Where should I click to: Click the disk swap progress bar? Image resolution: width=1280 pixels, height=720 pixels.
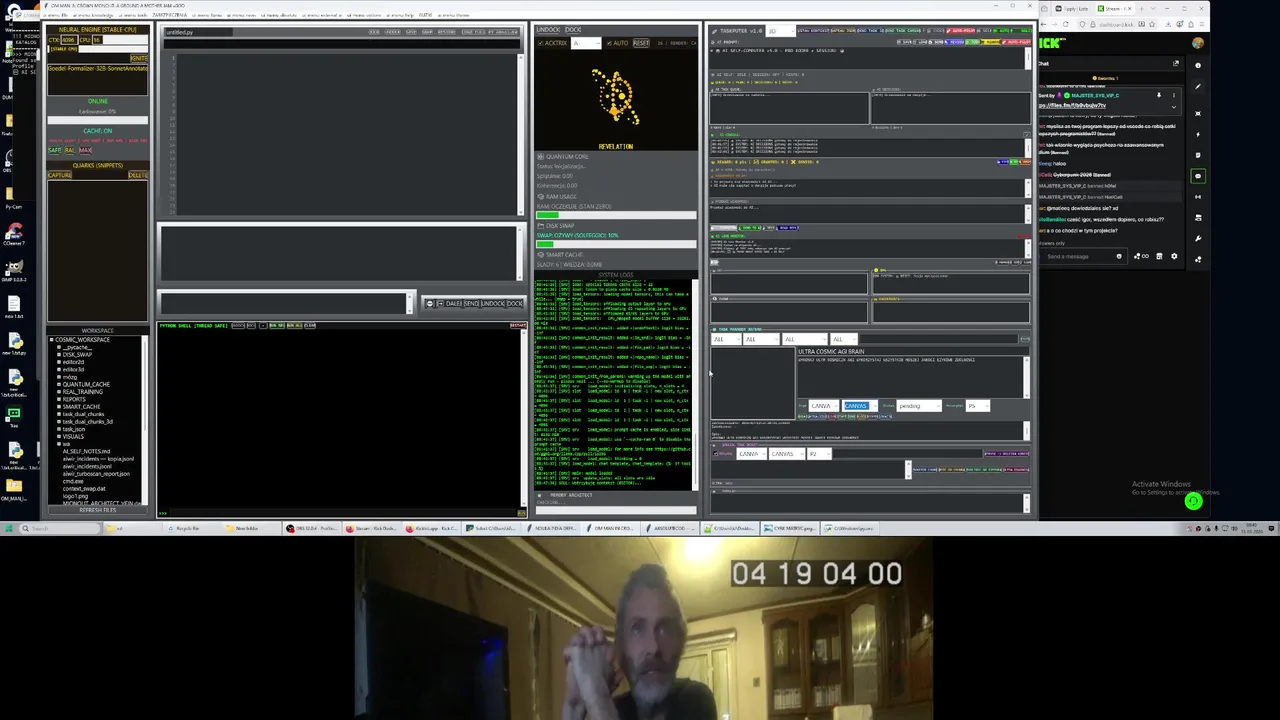click(x=615, y=244)
